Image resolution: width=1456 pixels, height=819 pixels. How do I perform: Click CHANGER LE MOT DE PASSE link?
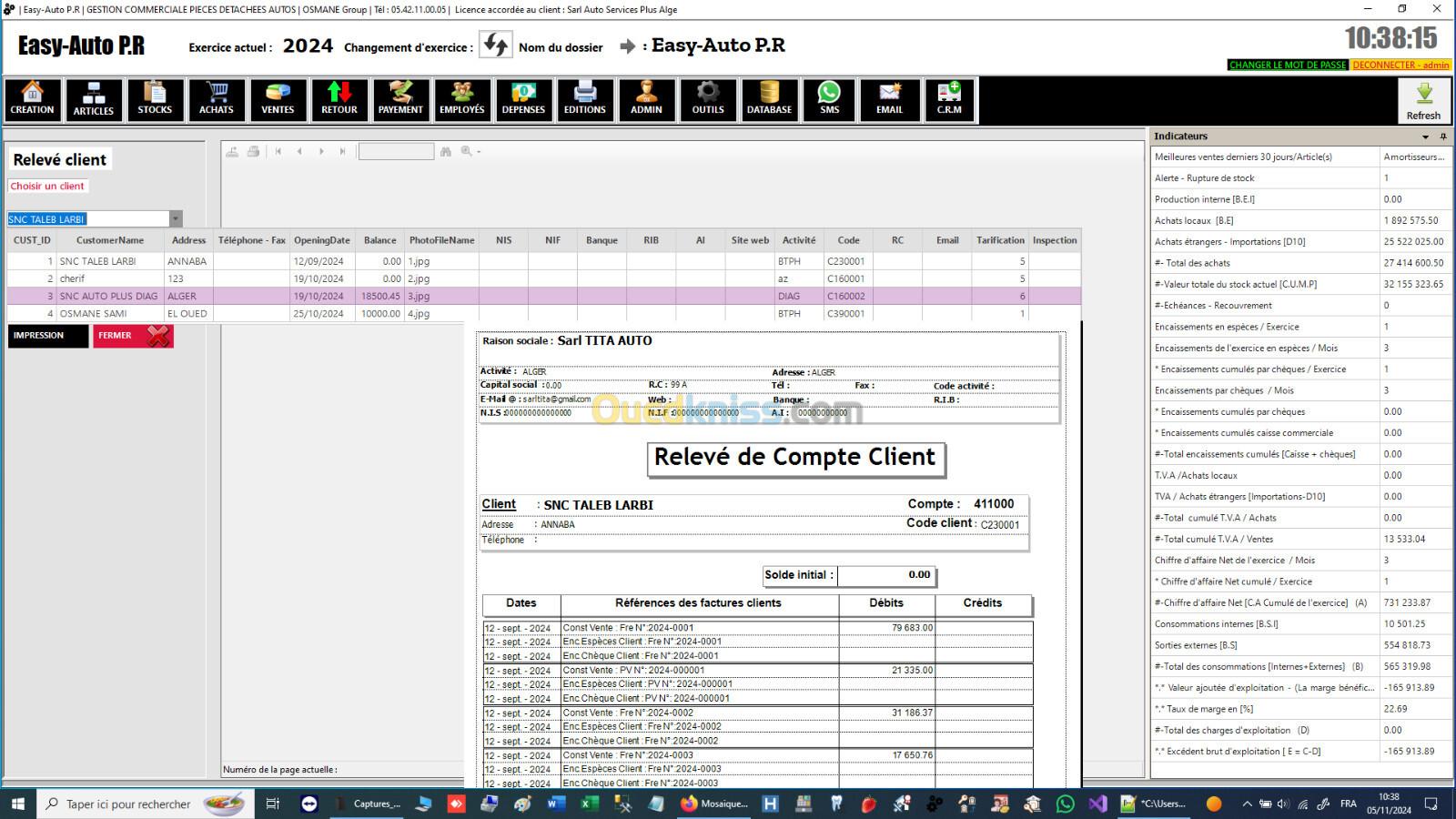point(1287,65)
